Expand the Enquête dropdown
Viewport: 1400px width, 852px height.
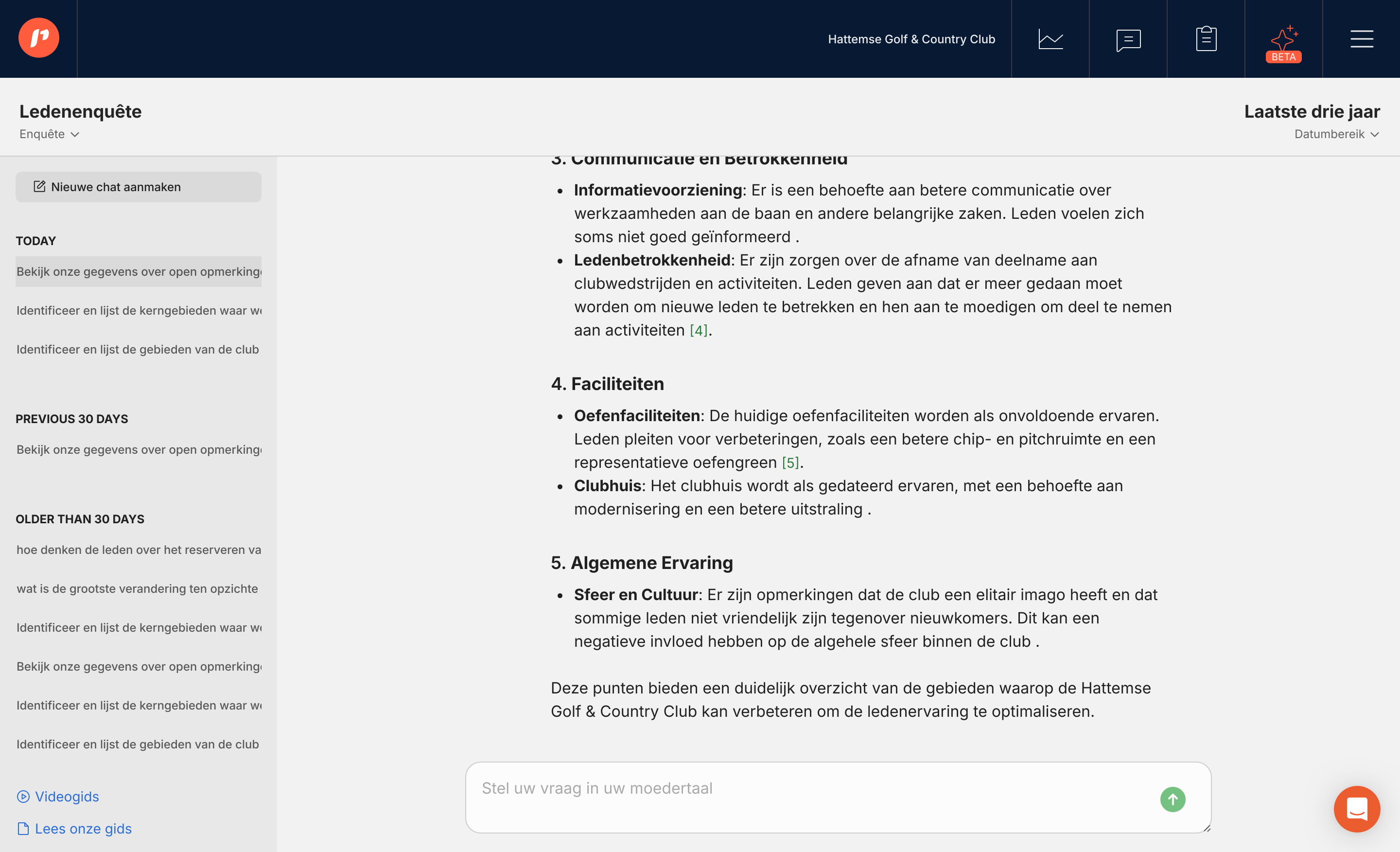pos(50,134)
